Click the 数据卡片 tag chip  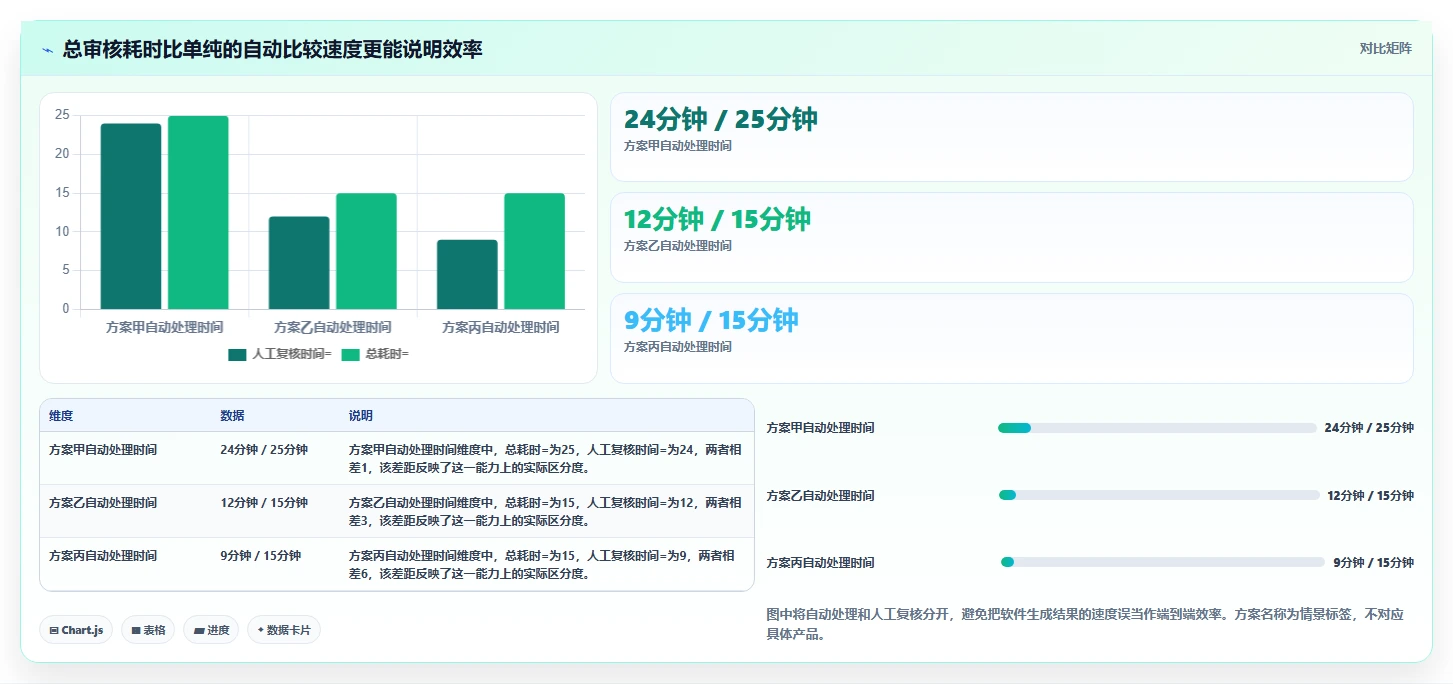click(284, 630)
